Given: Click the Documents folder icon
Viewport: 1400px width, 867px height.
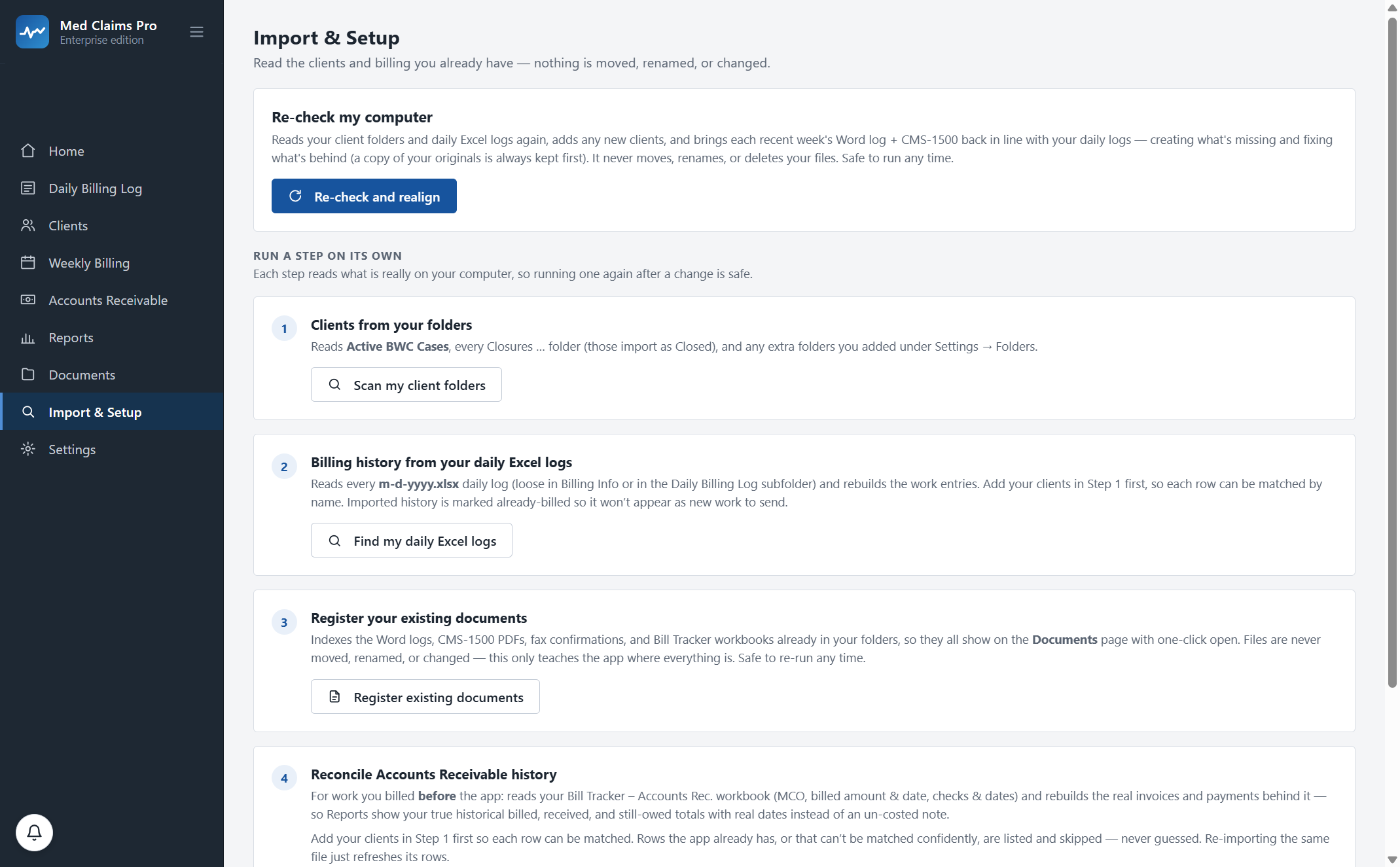Looking at the screenshot, I should pyautogui.click(x=27, y=375).
